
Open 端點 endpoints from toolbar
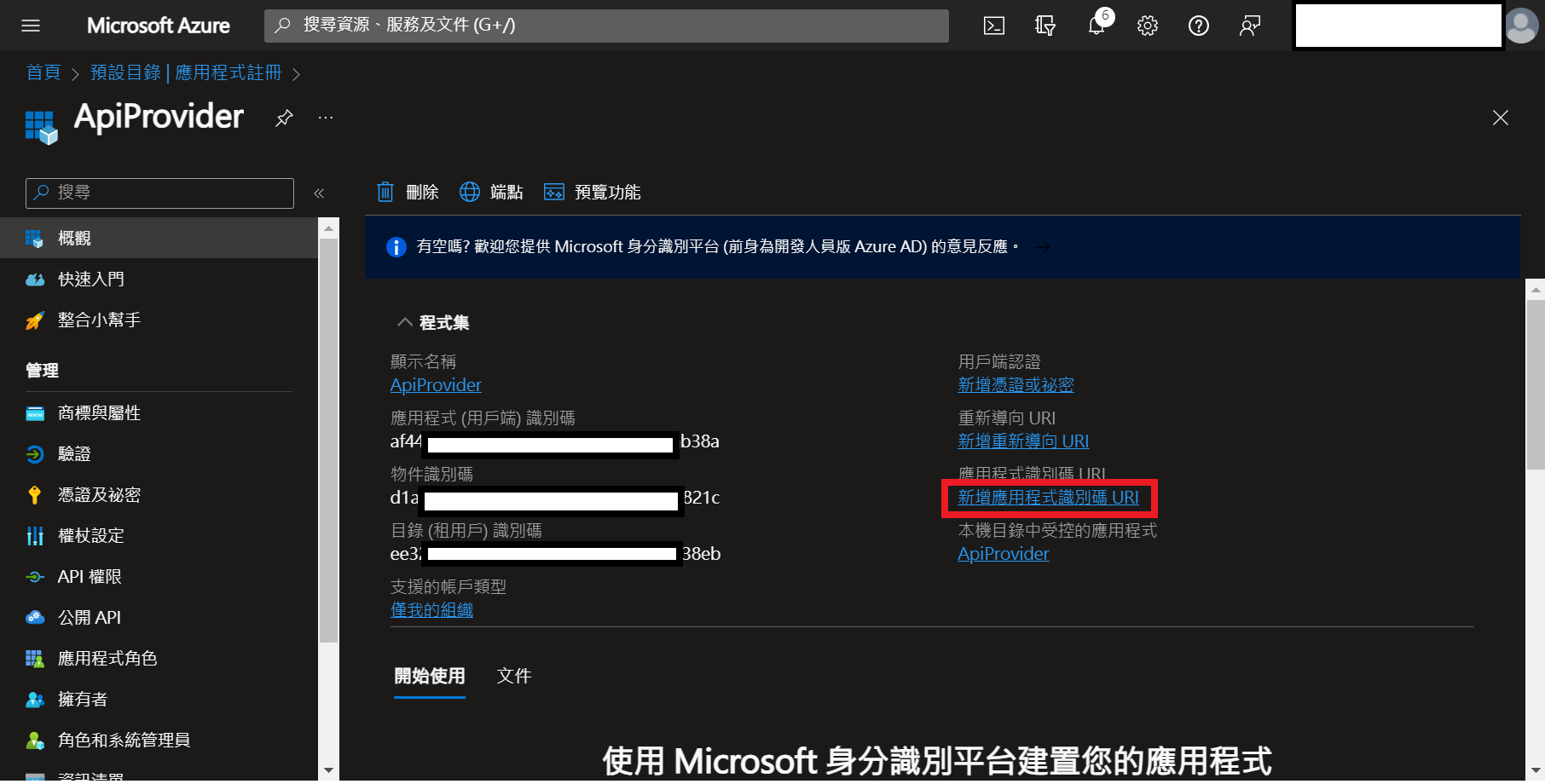point(491,192)
